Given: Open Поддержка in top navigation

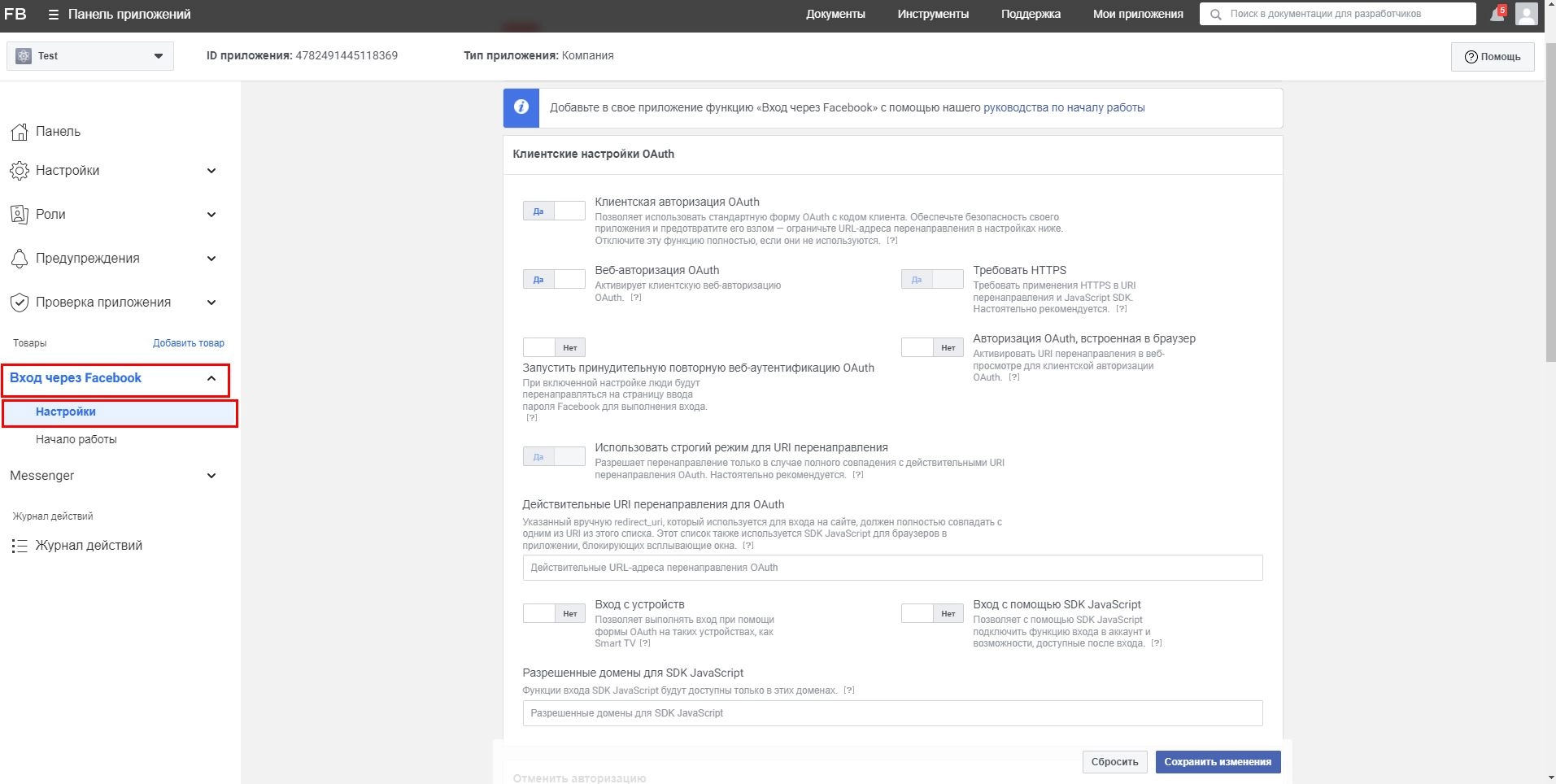Looking at the screenshot, I should tap(1031, 14).
